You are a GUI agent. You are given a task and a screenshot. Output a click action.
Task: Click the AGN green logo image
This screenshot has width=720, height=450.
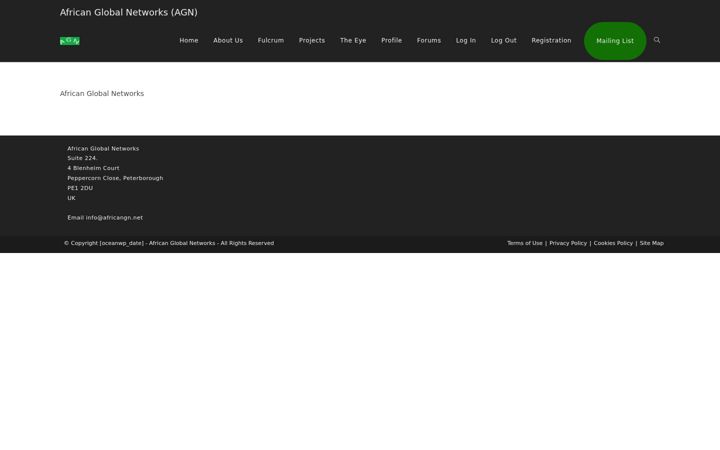tap(70, 41)
